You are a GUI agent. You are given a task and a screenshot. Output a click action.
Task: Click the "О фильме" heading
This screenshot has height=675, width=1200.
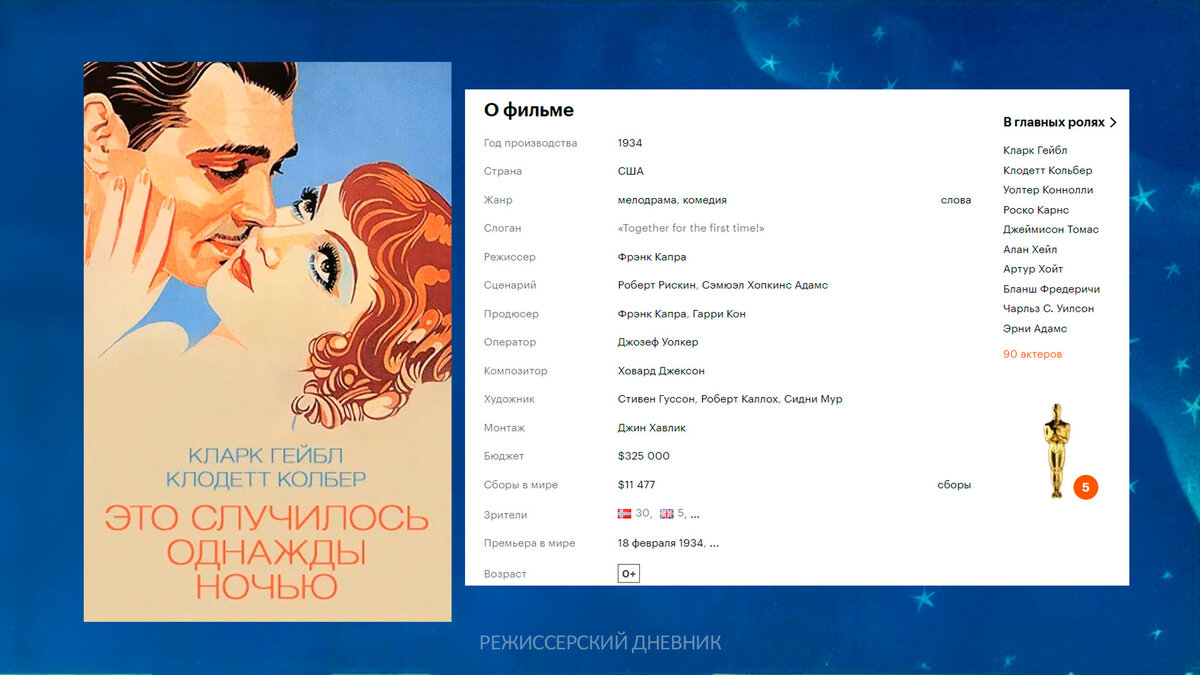pos(529,110)
